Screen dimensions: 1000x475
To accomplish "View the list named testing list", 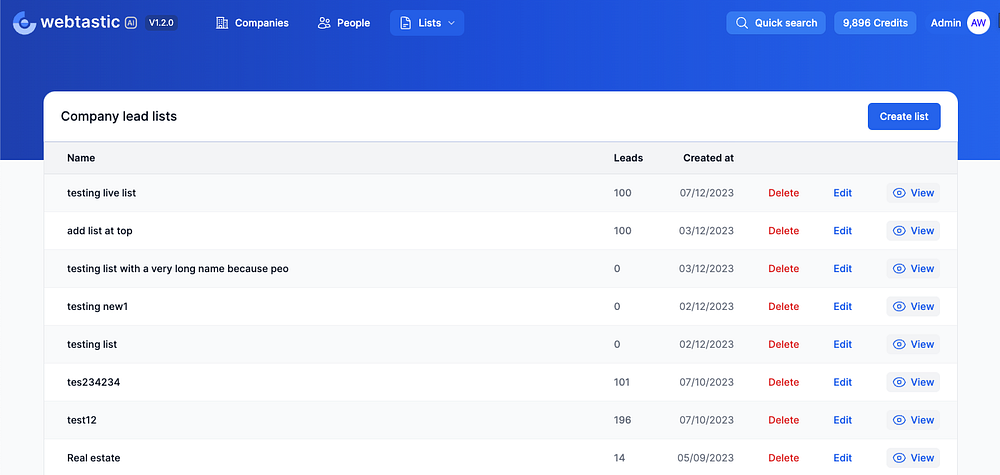I will coord(913,344).
